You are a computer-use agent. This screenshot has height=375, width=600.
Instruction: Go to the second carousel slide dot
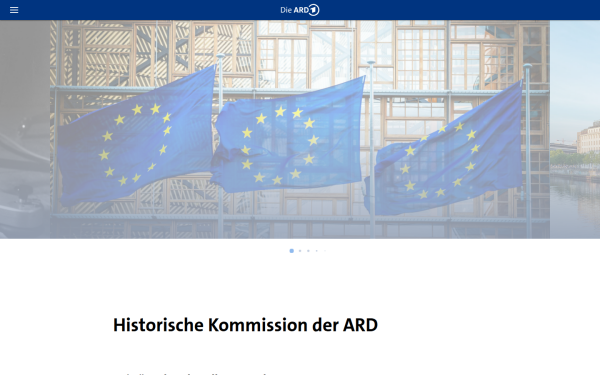tap(300, 251)
